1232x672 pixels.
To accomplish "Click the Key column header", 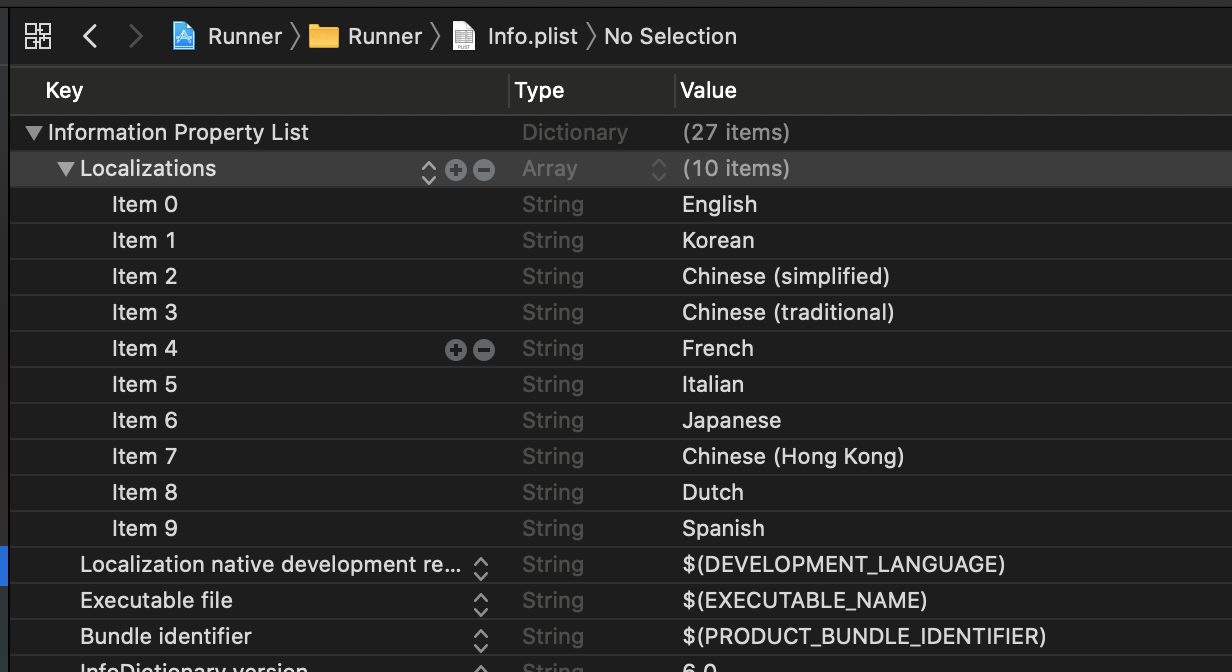I will [64, 91].
